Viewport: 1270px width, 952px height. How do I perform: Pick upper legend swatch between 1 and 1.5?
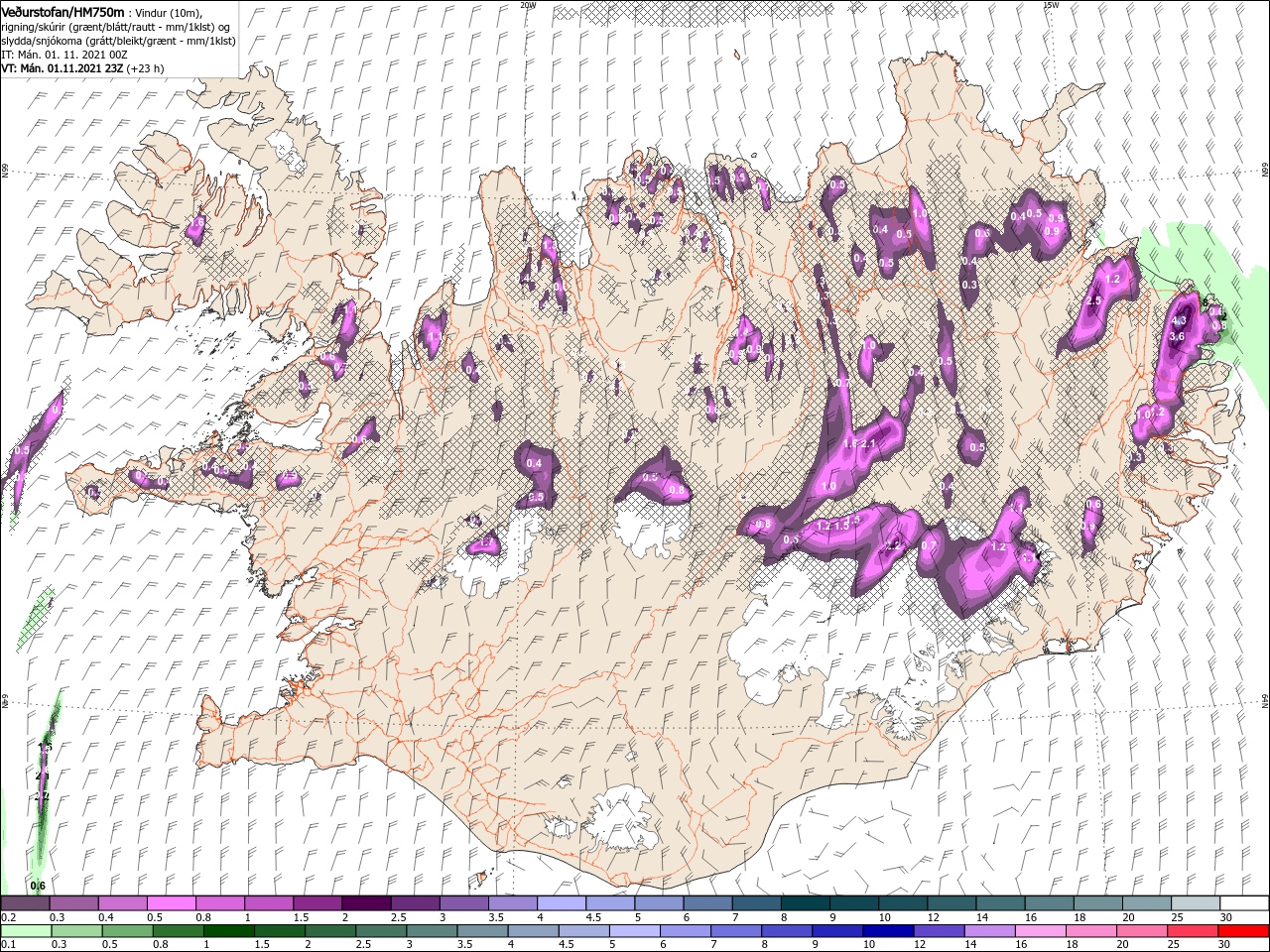tap(271, 903)
